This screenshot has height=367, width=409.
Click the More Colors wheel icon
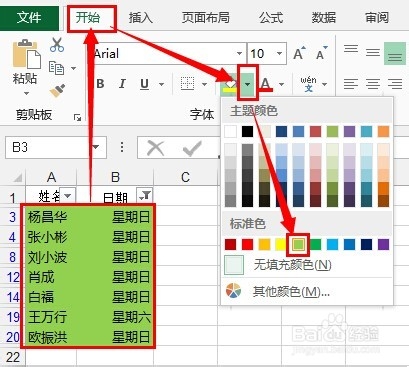[x=233, y=291]
